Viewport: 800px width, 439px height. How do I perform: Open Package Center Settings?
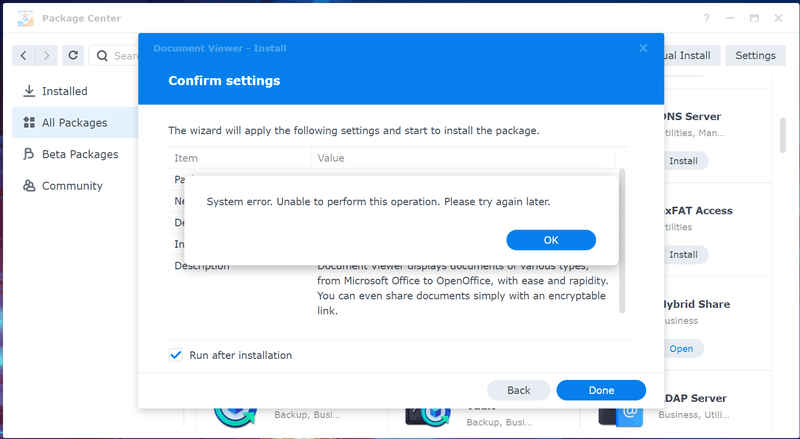click(755, 56)
